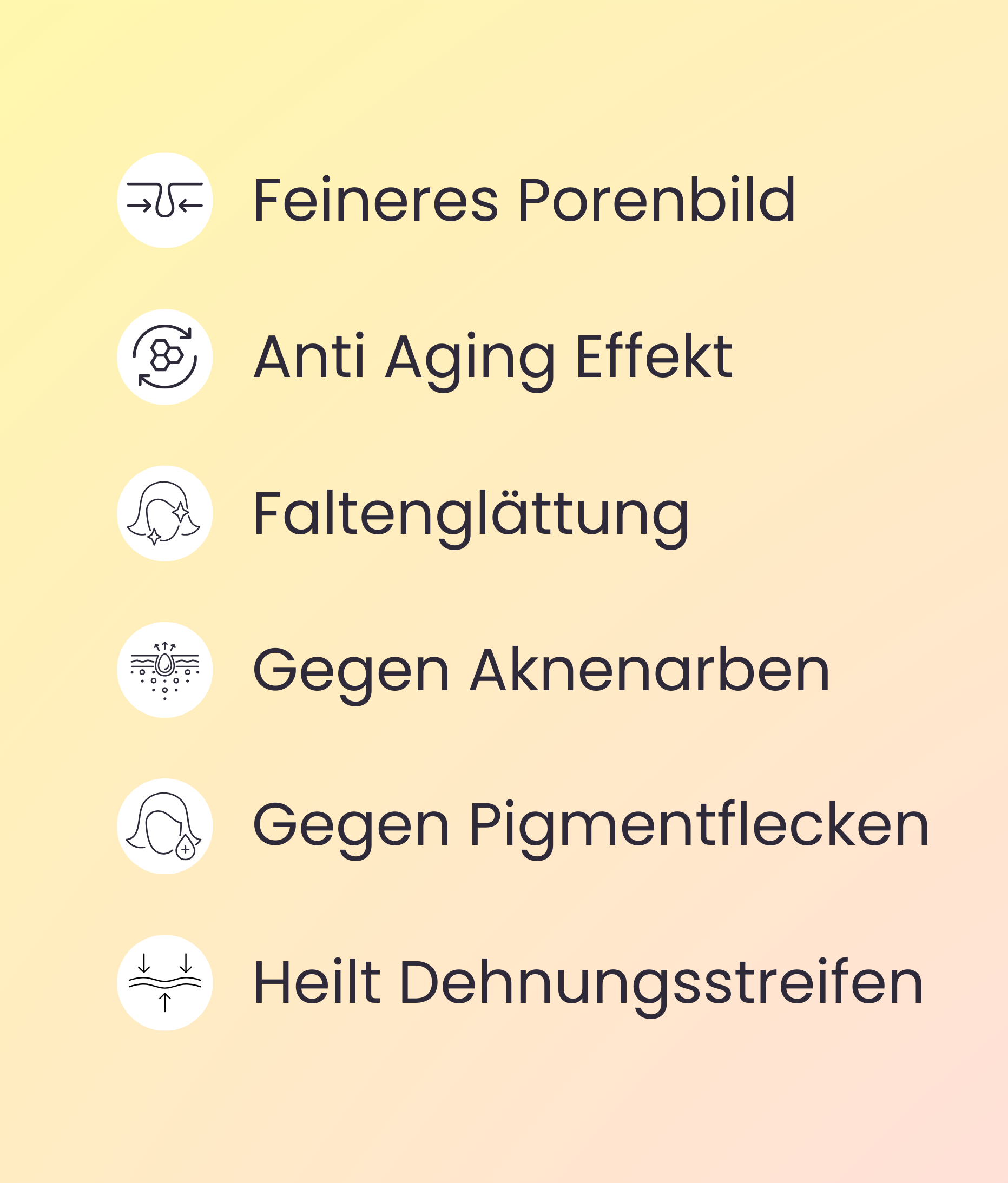Click the word "Porenbild"
Viewport: 1008px width, 1183px height.
coord(656,200)
